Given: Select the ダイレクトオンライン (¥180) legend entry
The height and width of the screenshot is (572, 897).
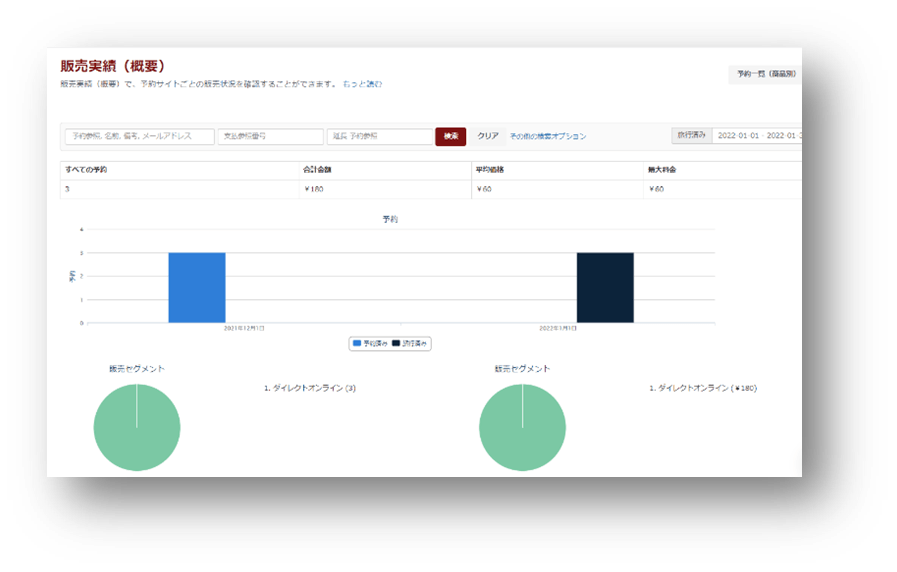Looking at the screenshot, I should (703, 388).
